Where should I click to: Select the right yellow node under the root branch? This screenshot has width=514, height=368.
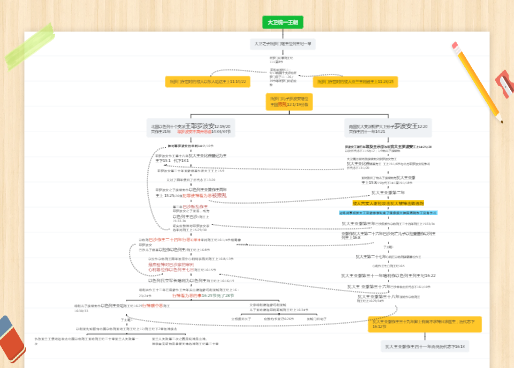(x=355, y=82)
